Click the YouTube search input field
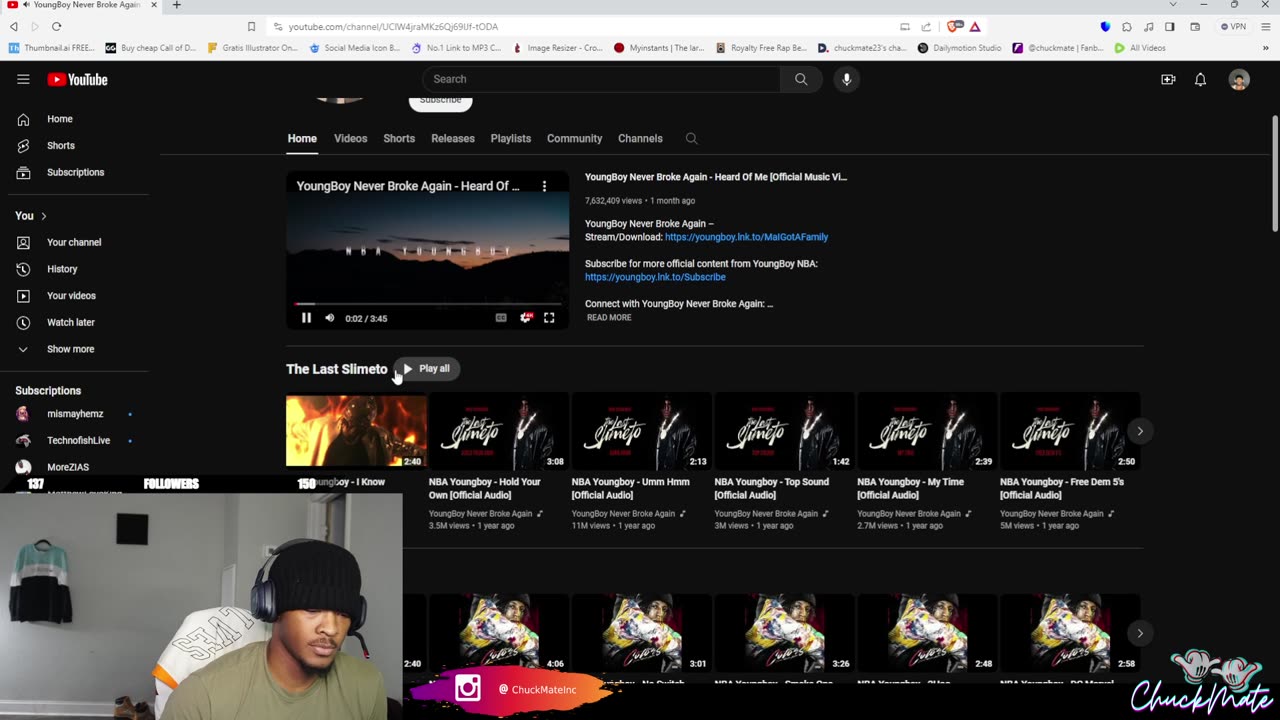This screenshot has height=720, width=1280. 601,79
